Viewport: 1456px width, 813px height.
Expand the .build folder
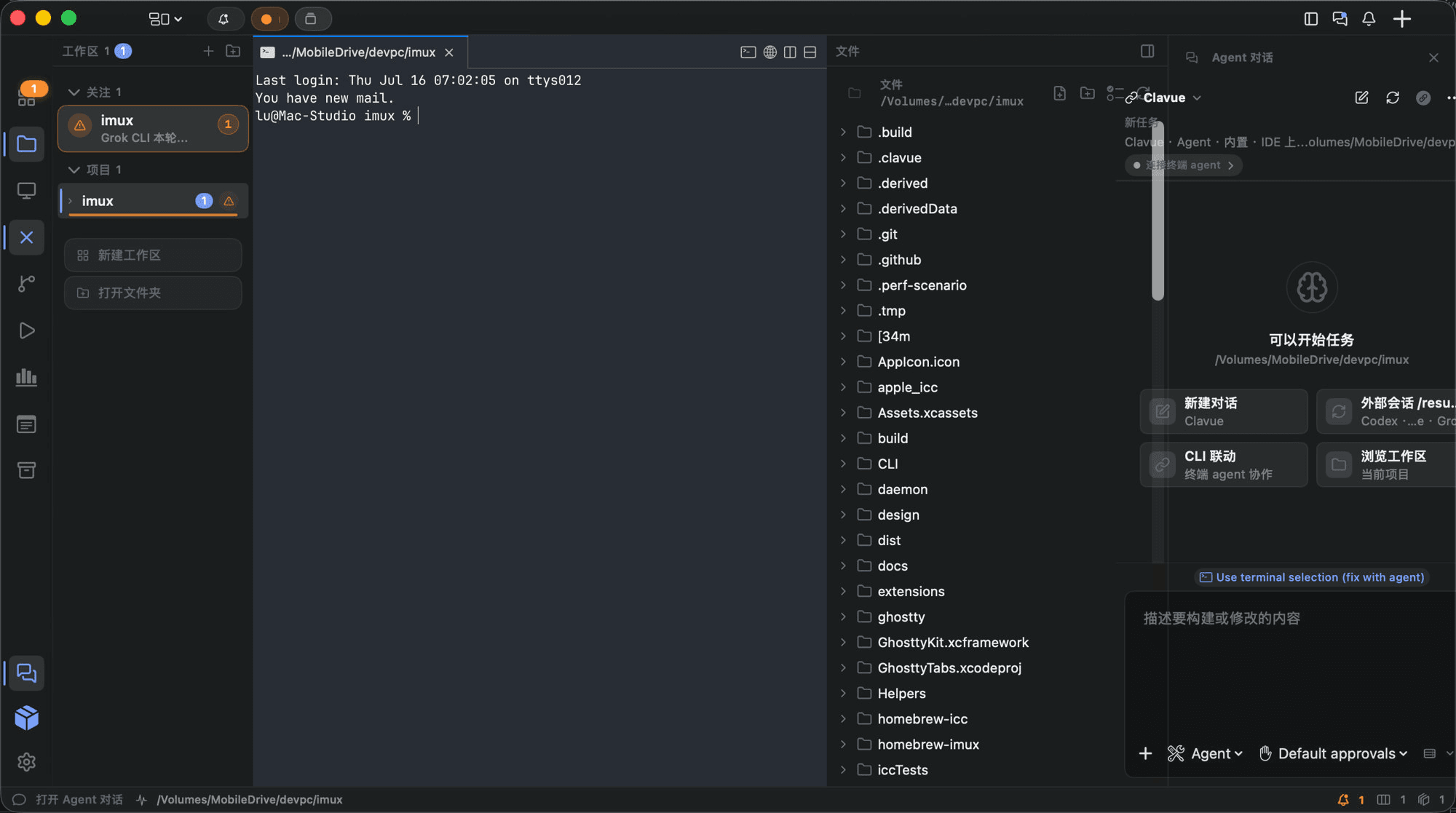[843, 132]
